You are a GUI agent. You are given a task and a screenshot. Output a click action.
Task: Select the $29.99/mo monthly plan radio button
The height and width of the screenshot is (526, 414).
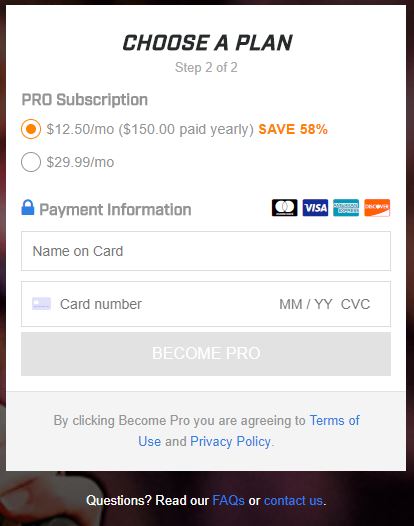coord(31,162)
